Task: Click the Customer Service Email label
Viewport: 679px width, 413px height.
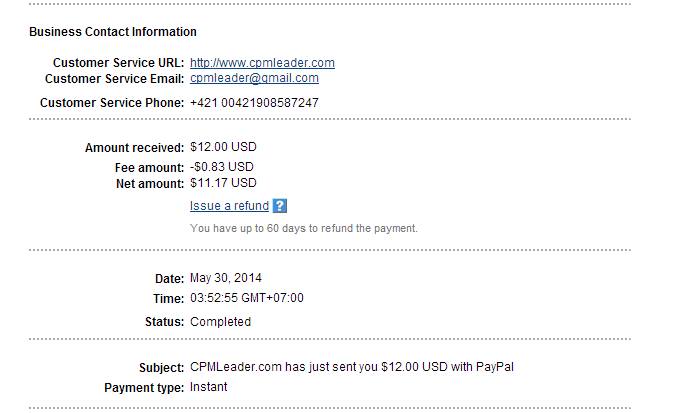Action: coord(114,79)
